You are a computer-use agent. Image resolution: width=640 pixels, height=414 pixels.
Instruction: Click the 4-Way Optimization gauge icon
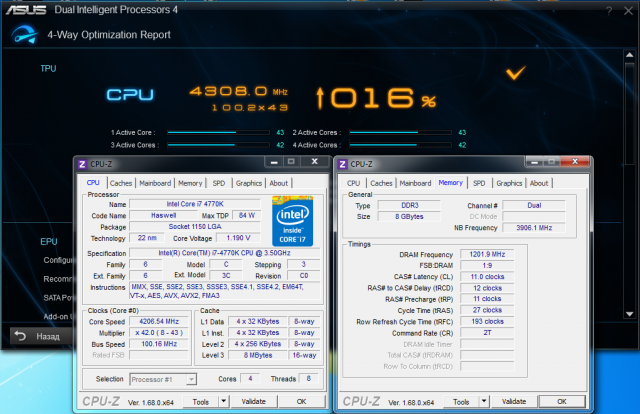[24, 35]
